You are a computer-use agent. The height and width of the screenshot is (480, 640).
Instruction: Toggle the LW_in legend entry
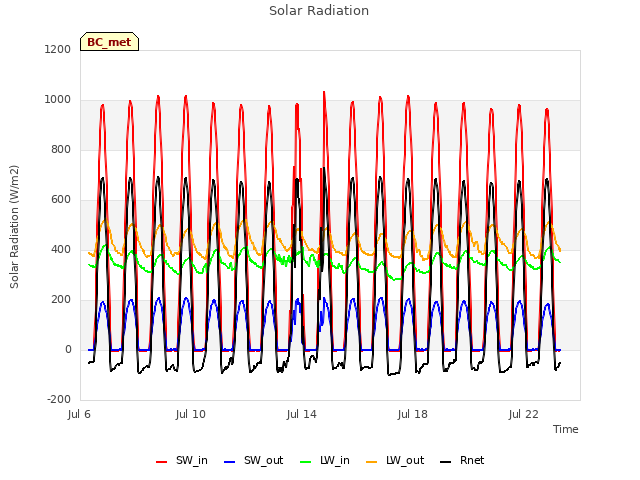click(325, 460)
